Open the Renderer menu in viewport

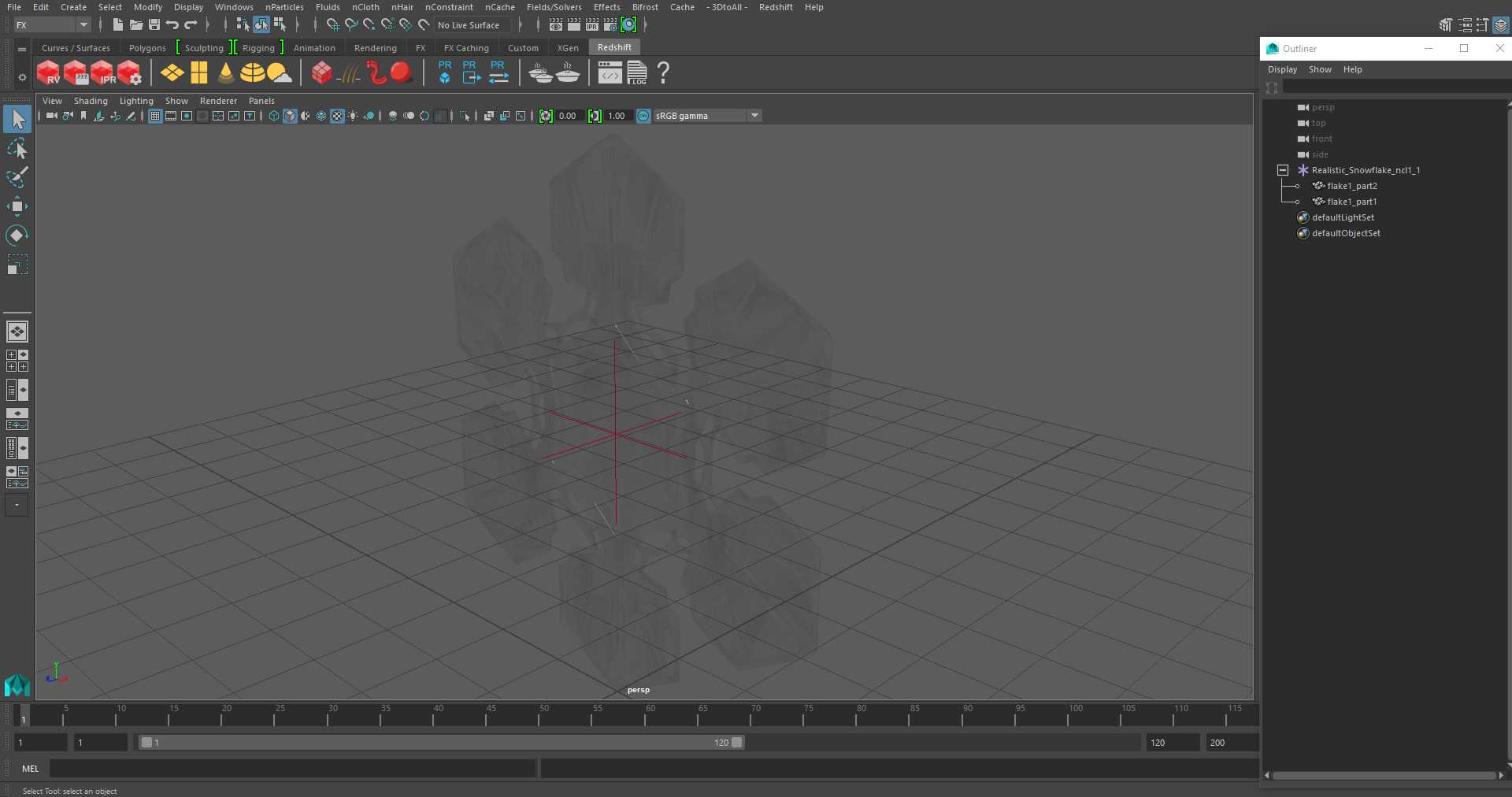click(x=218, y=101)
